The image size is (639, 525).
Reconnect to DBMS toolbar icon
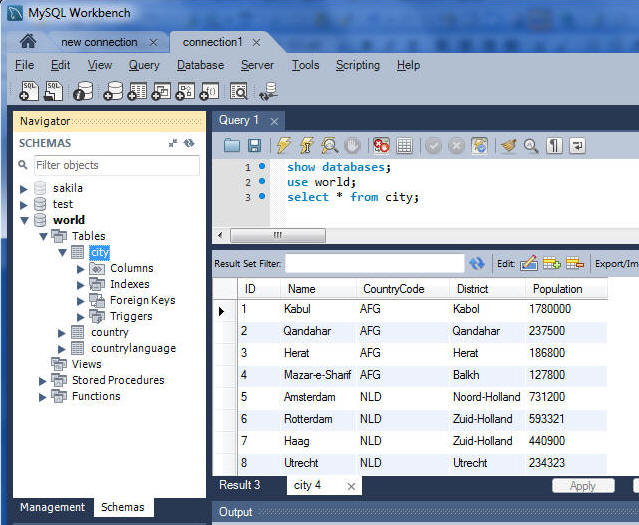tap(269, 91)
